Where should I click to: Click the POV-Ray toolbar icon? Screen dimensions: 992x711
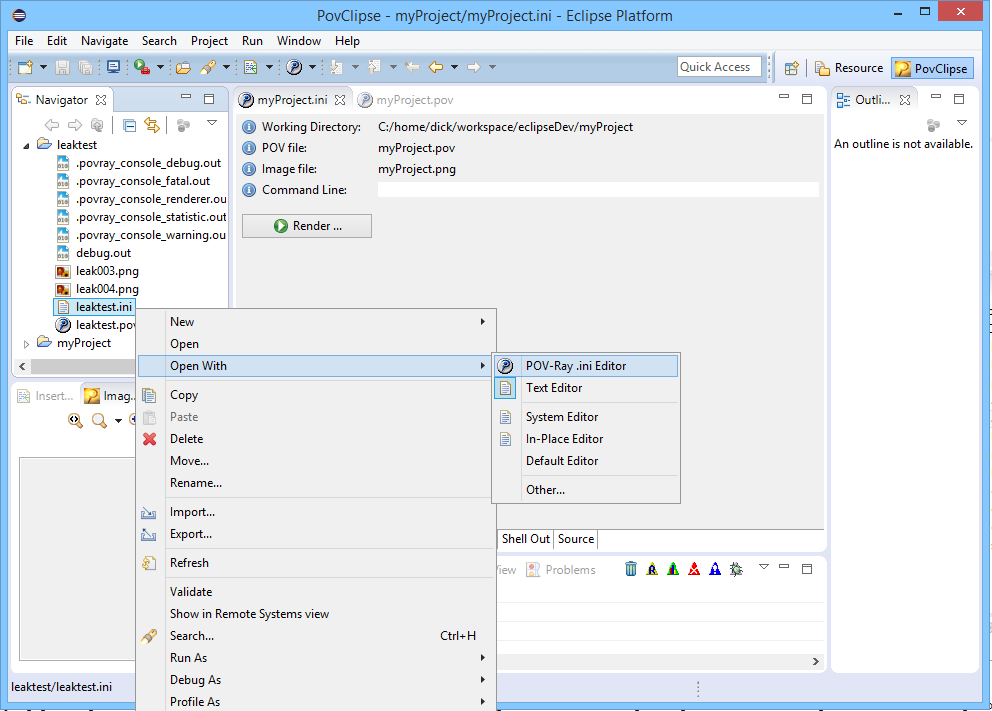(294, 67)
